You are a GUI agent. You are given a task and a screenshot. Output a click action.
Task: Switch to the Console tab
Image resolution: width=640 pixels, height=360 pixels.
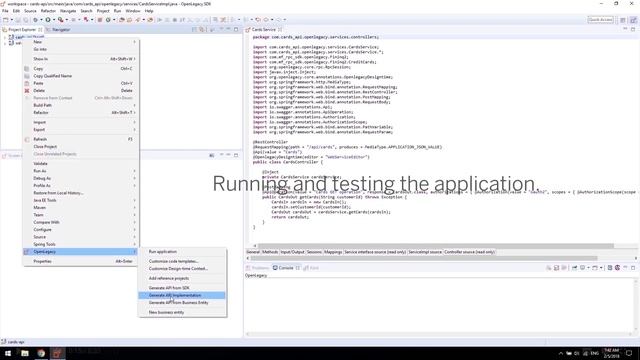click(286, 268)
